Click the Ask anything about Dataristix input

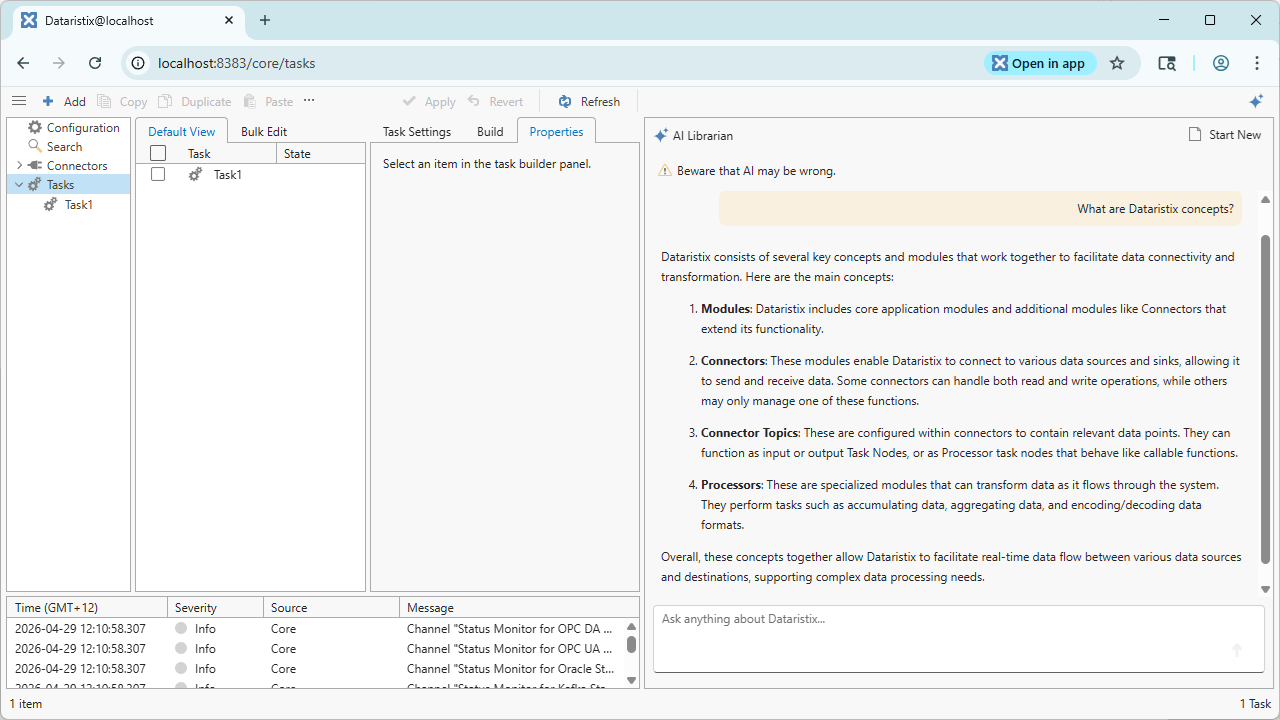point(957,639)
